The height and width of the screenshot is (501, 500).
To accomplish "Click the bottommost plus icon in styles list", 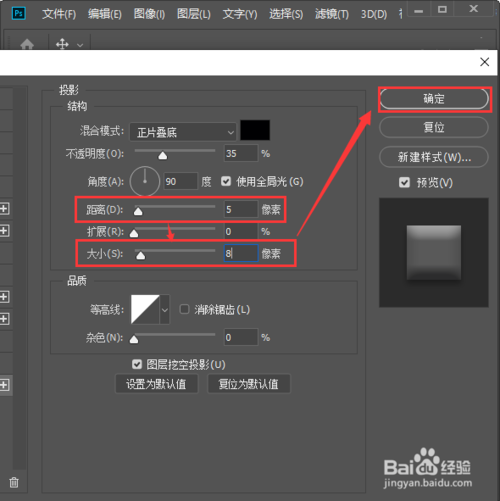I will (4, 385).
